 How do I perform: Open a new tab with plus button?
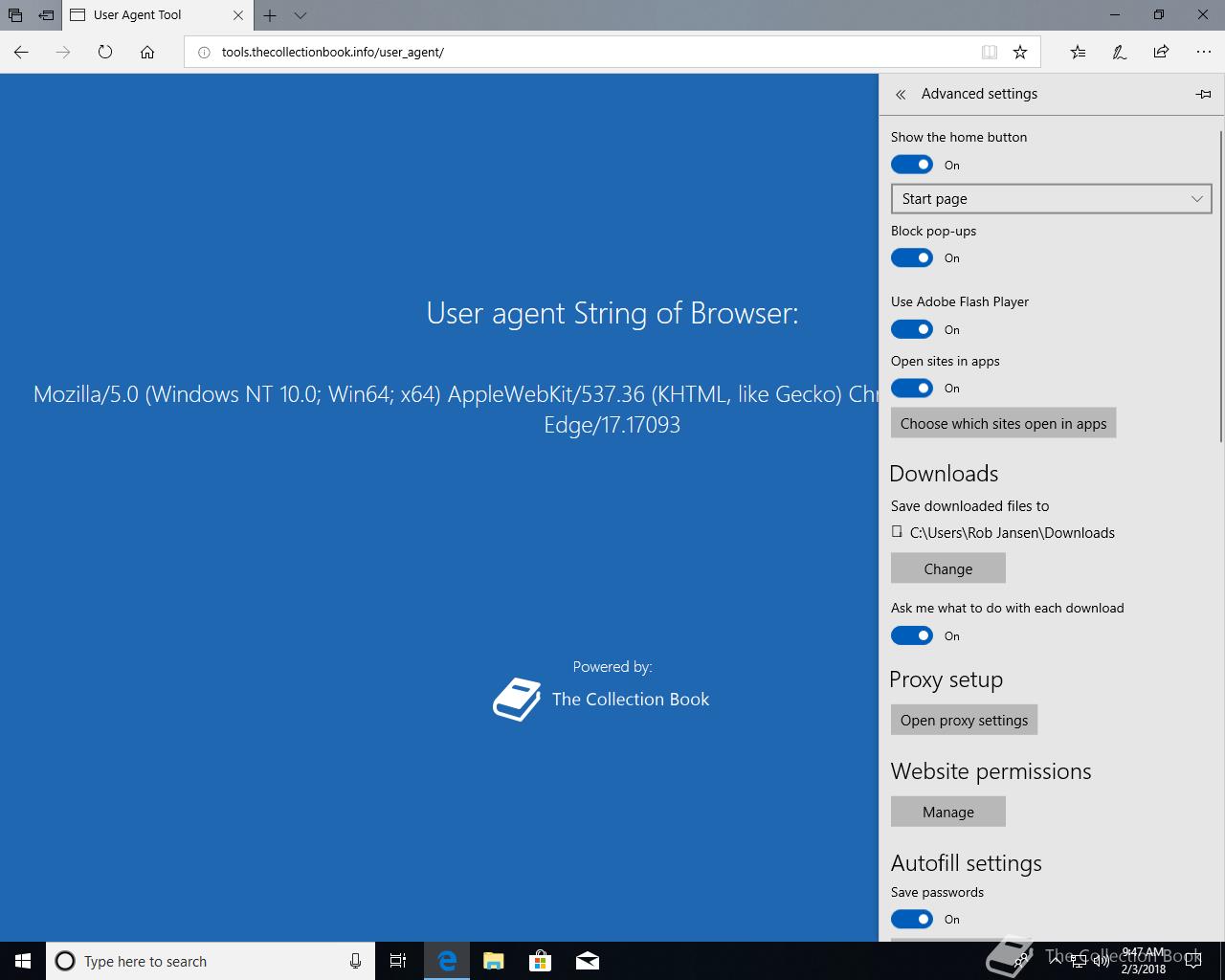tap(270, 15)
